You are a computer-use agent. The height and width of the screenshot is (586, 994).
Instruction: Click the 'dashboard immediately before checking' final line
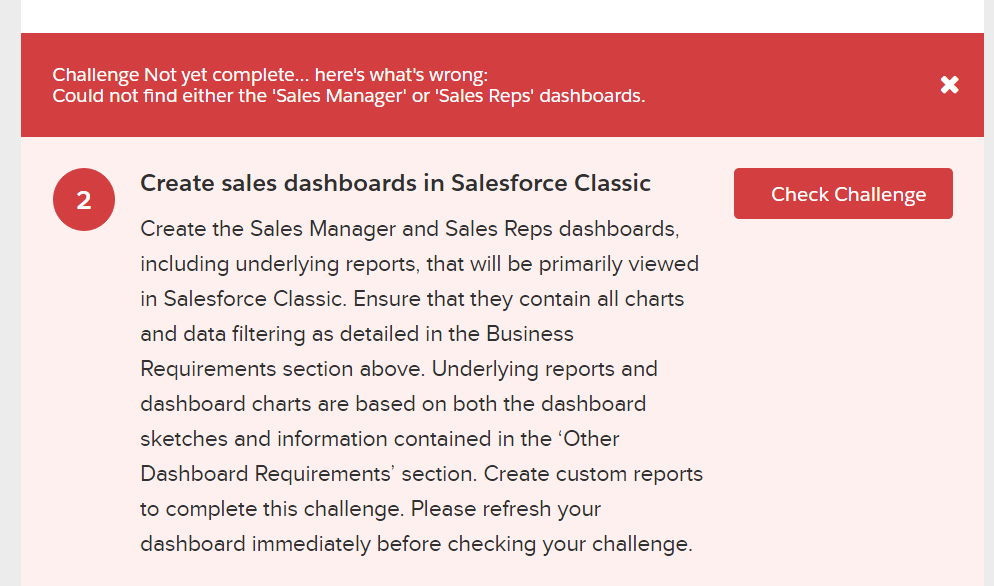415,544
